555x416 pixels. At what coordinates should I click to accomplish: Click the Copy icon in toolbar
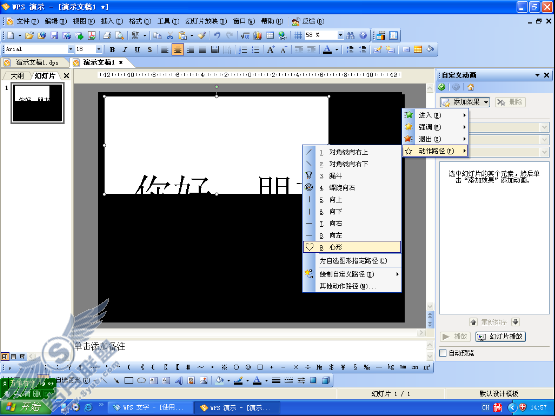pyautogui.click(x=157, y=35)
